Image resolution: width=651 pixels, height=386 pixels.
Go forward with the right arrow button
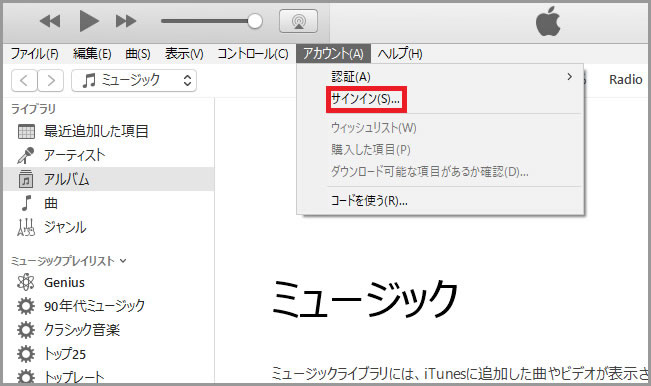tap(51, 80)
